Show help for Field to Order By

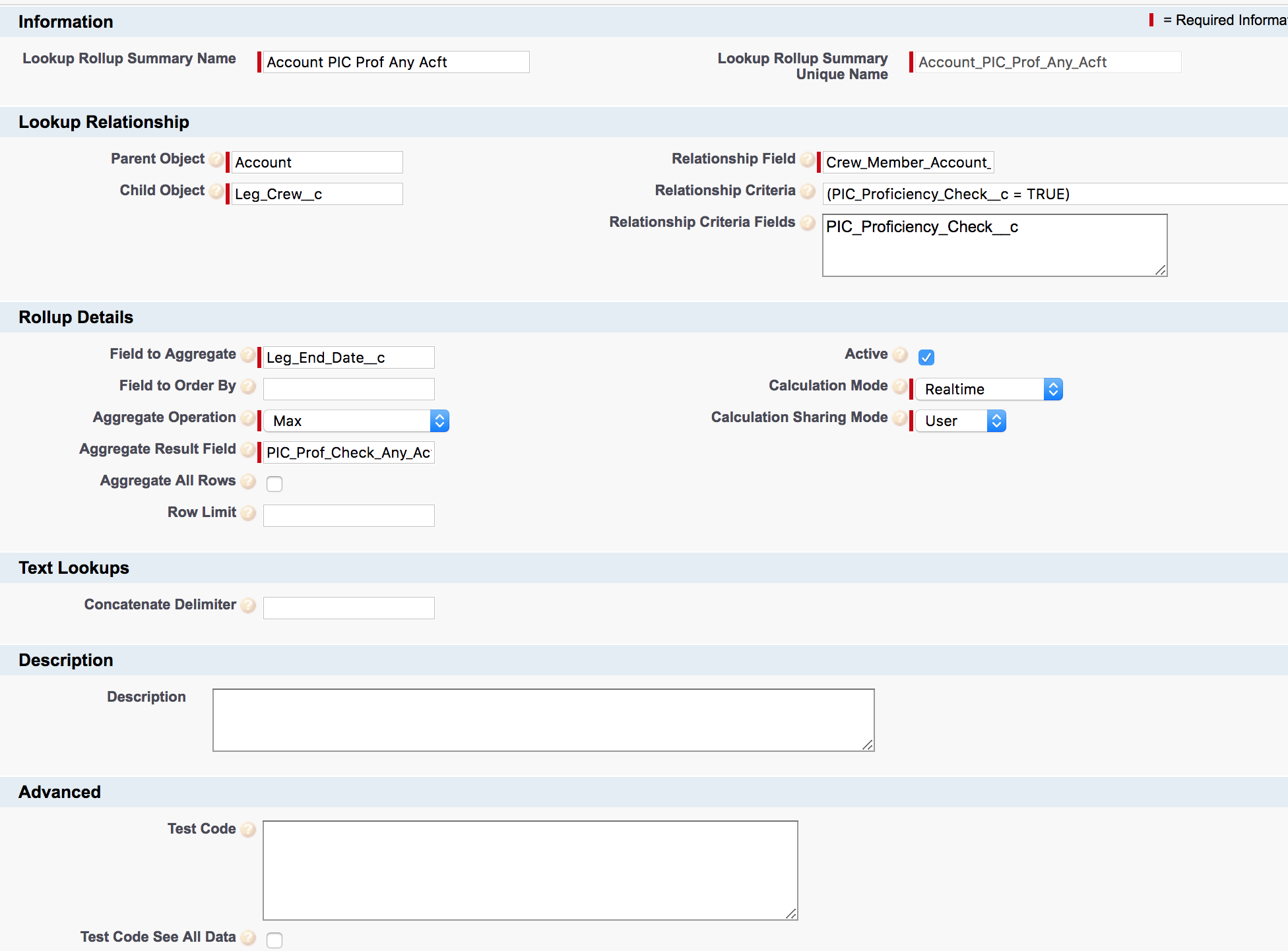[x=248, y=386]
